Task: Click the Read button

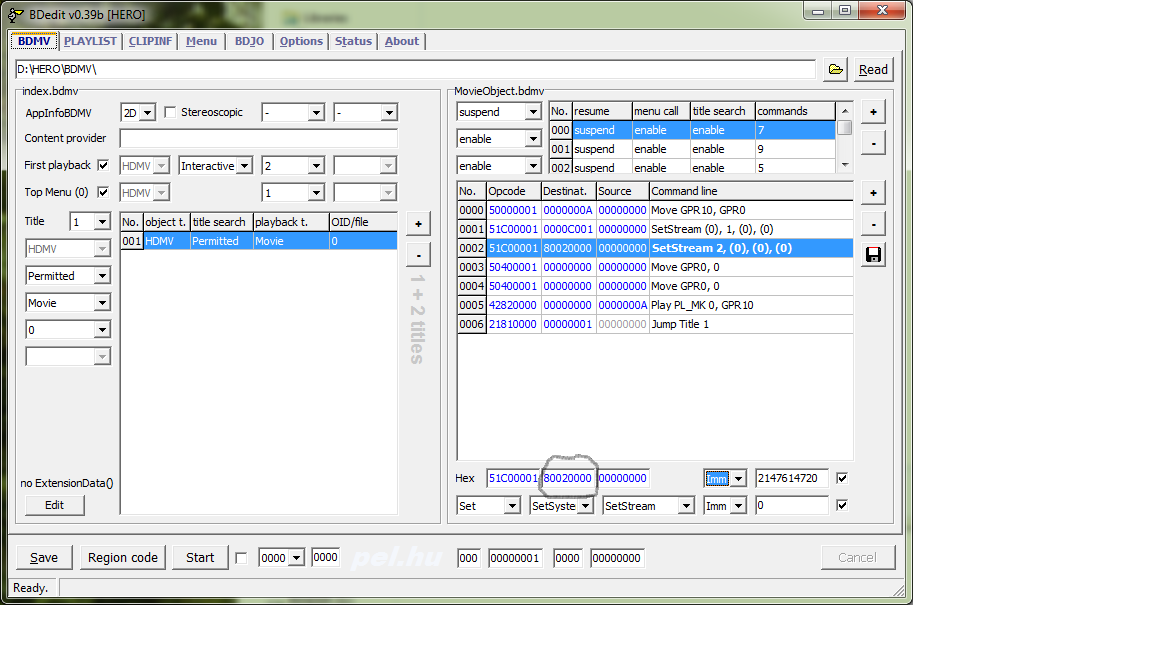Action: pos(873,70)
